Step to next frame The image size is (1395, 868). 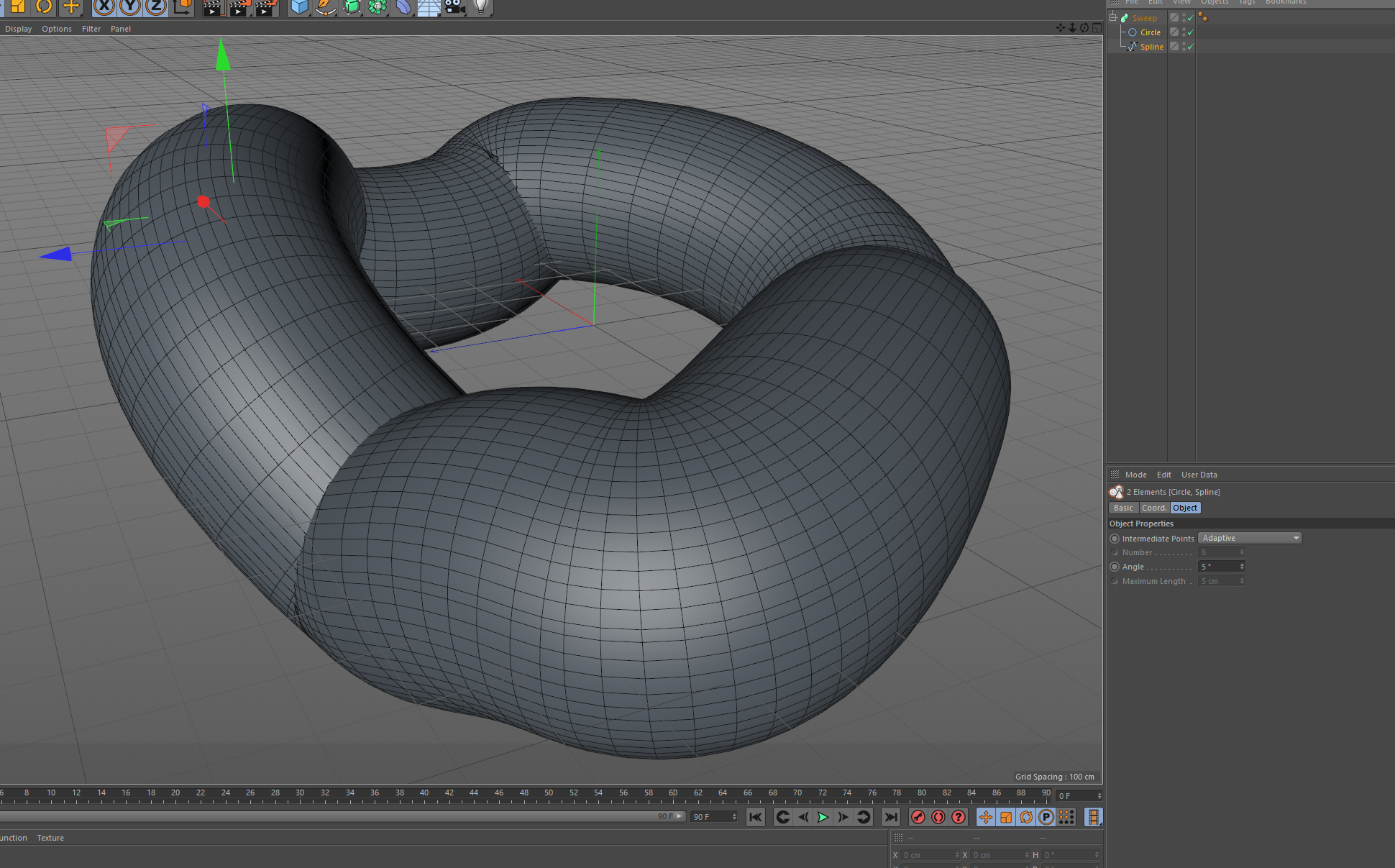(x=843, y=817)
